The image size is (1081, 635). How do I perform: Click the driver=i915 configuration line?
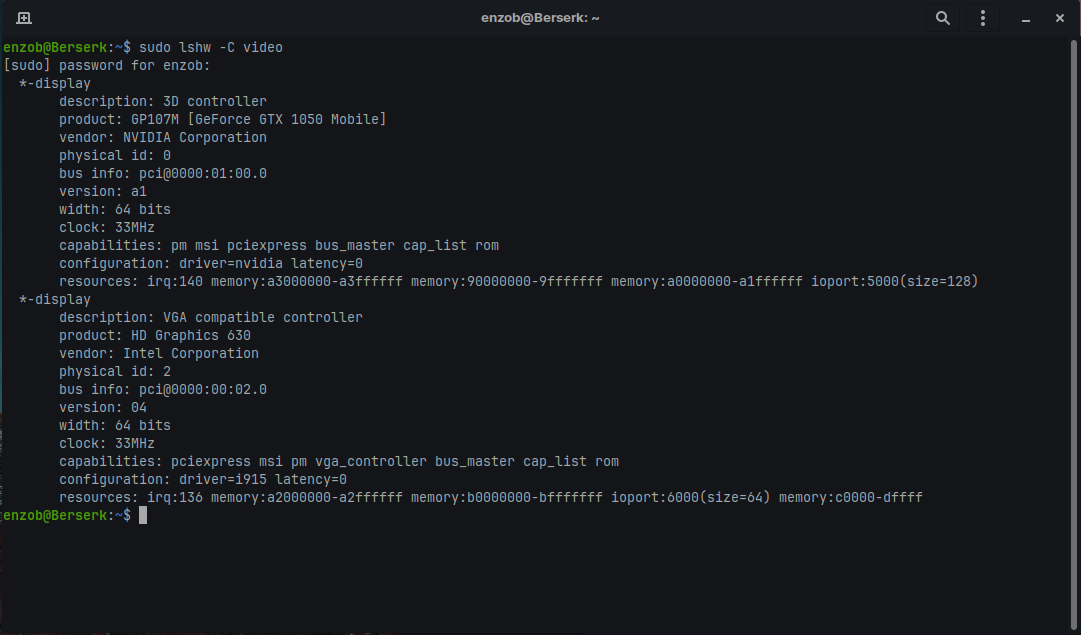(x=203, y=479)
